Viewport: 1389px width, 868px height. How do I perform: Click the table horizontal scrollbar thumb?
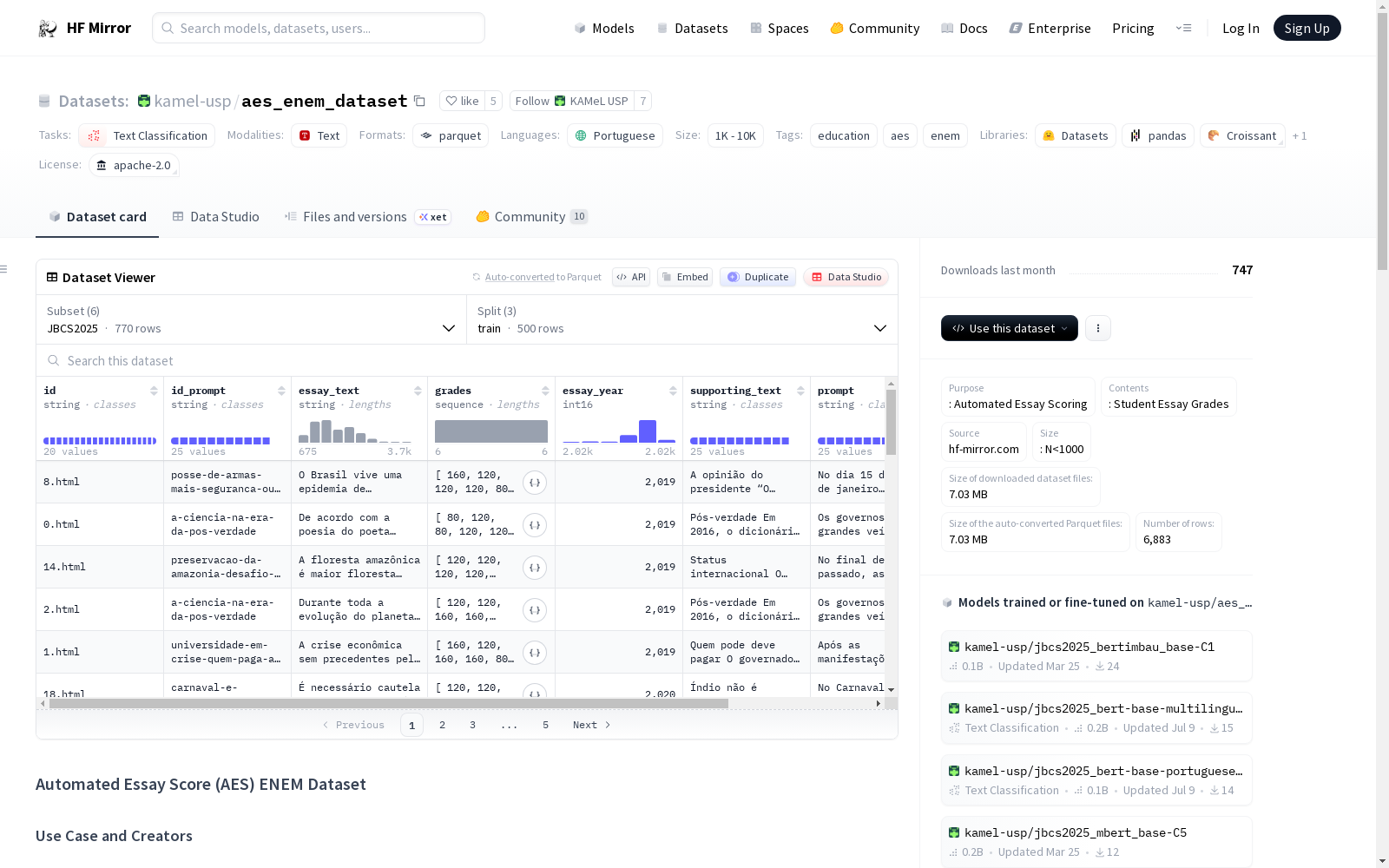(x=389, y=703)
